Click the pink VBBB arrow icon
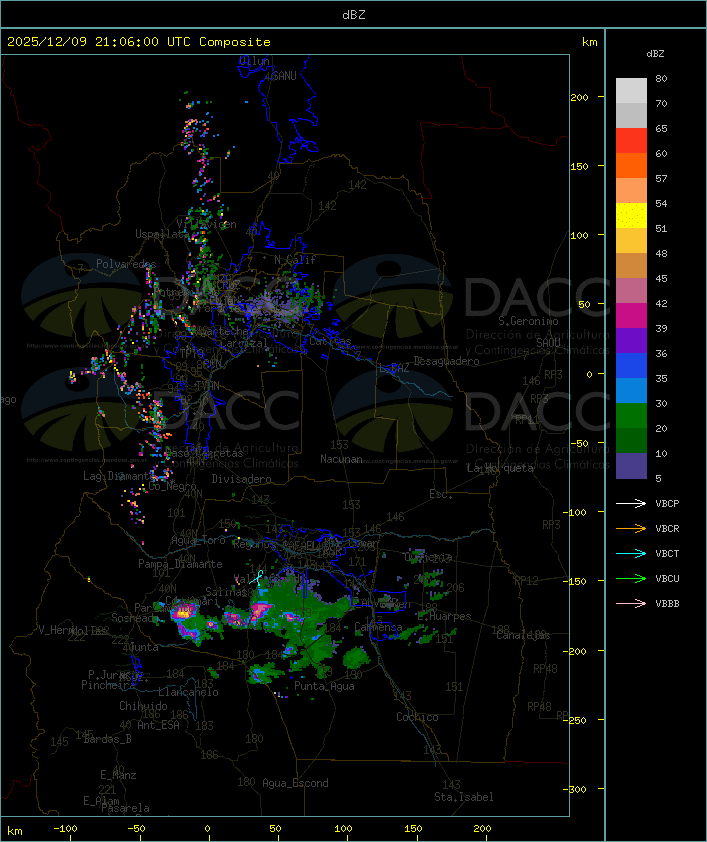The height and width of the screenshot is (842, 707). point(631,603)
